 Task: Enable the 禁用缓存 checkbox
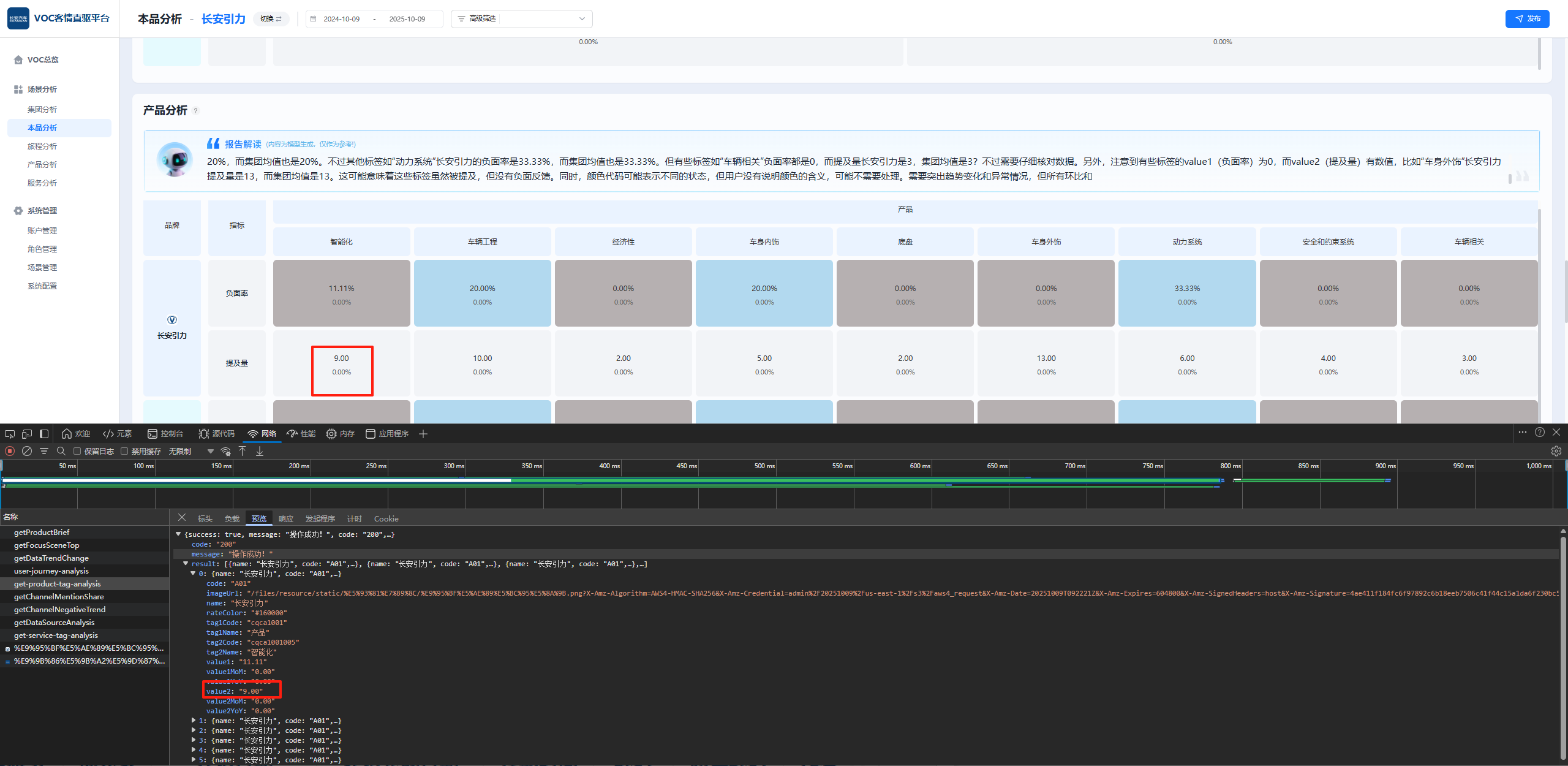(124, 451)
